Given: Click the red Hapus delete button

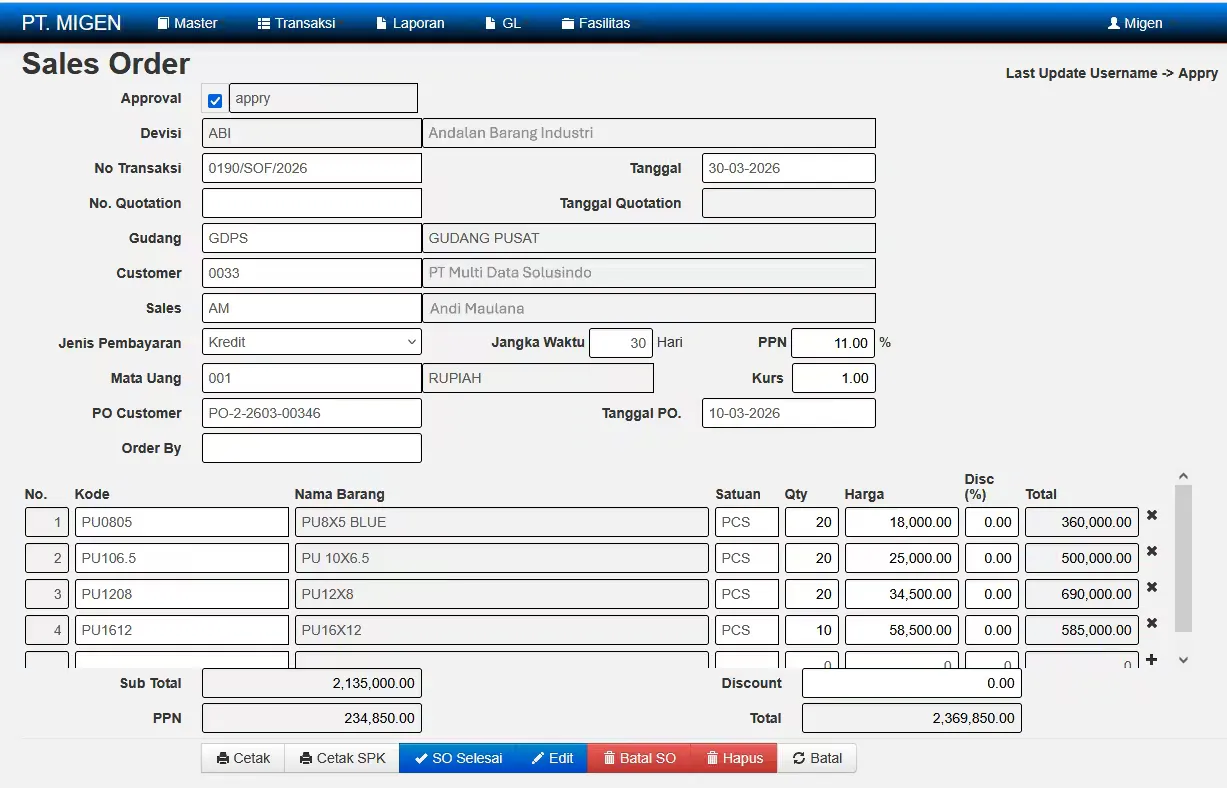Looking at the screenshot, I should coord(734,759).
